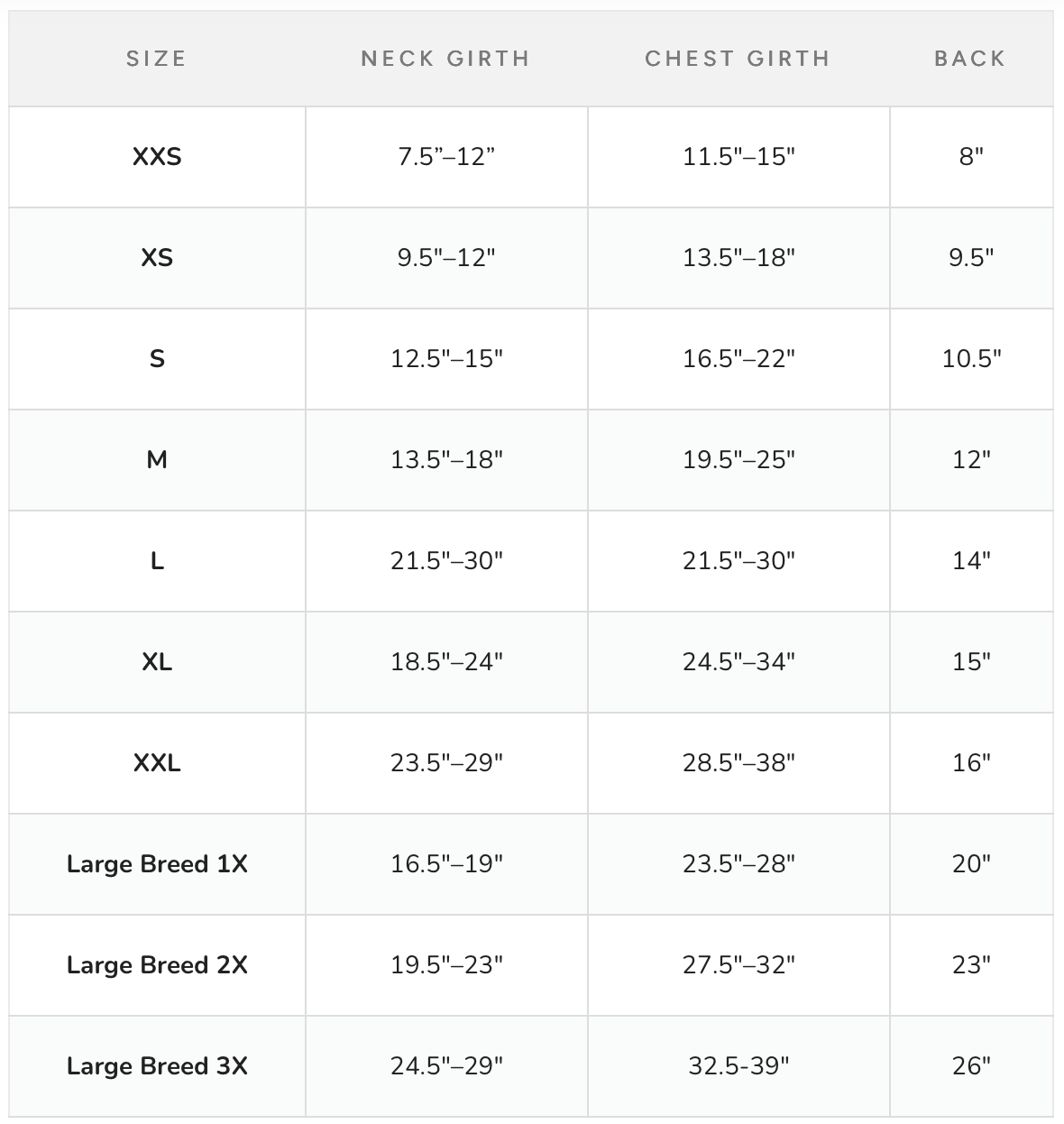Select the 18.5"–24" neck girth cell

coord(446,662)
